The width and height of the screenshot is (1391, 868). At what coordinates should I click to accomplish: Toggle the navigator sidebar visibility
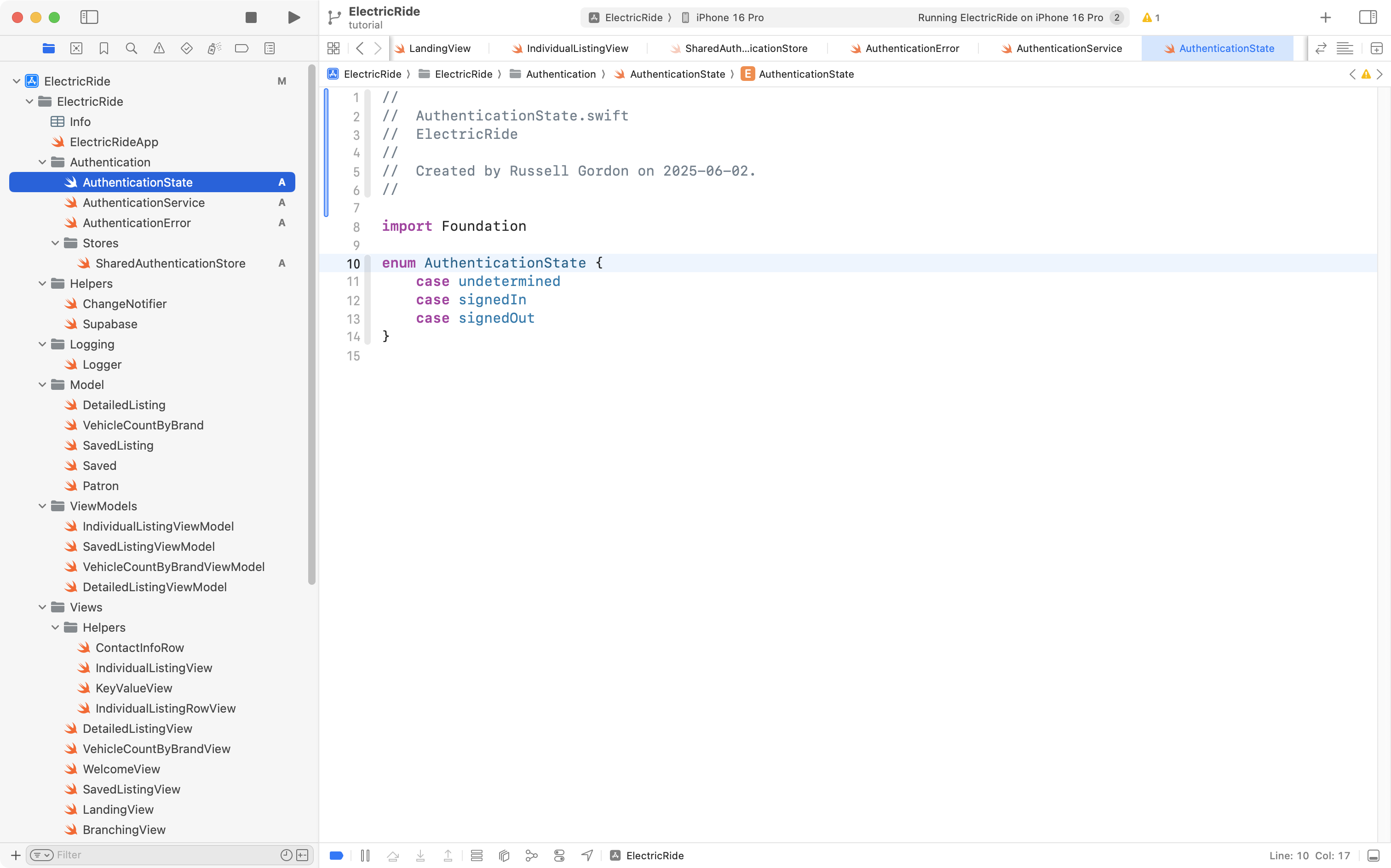click(89, 17)
